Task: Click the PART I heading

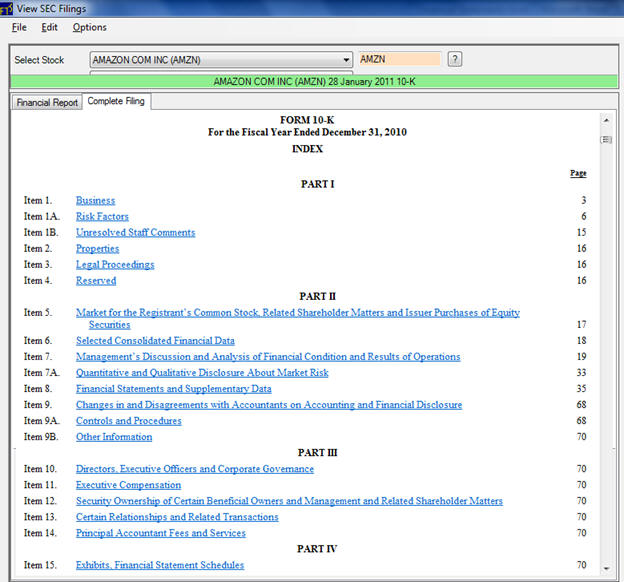Action: (318, 184)
